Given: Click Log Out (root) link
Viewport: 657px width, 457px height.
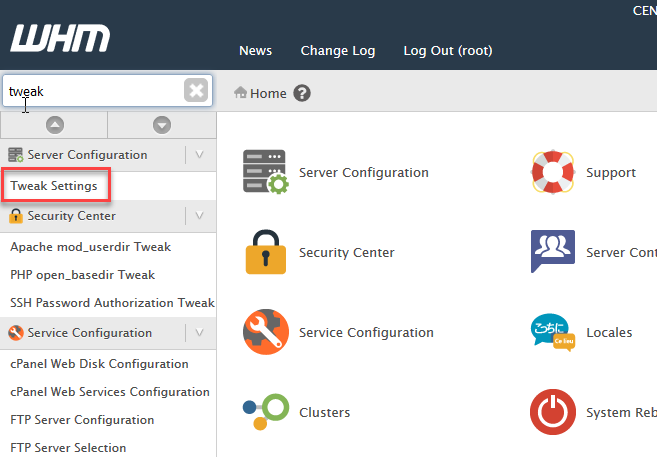Looking at the screenshot, I should point(447,51).
